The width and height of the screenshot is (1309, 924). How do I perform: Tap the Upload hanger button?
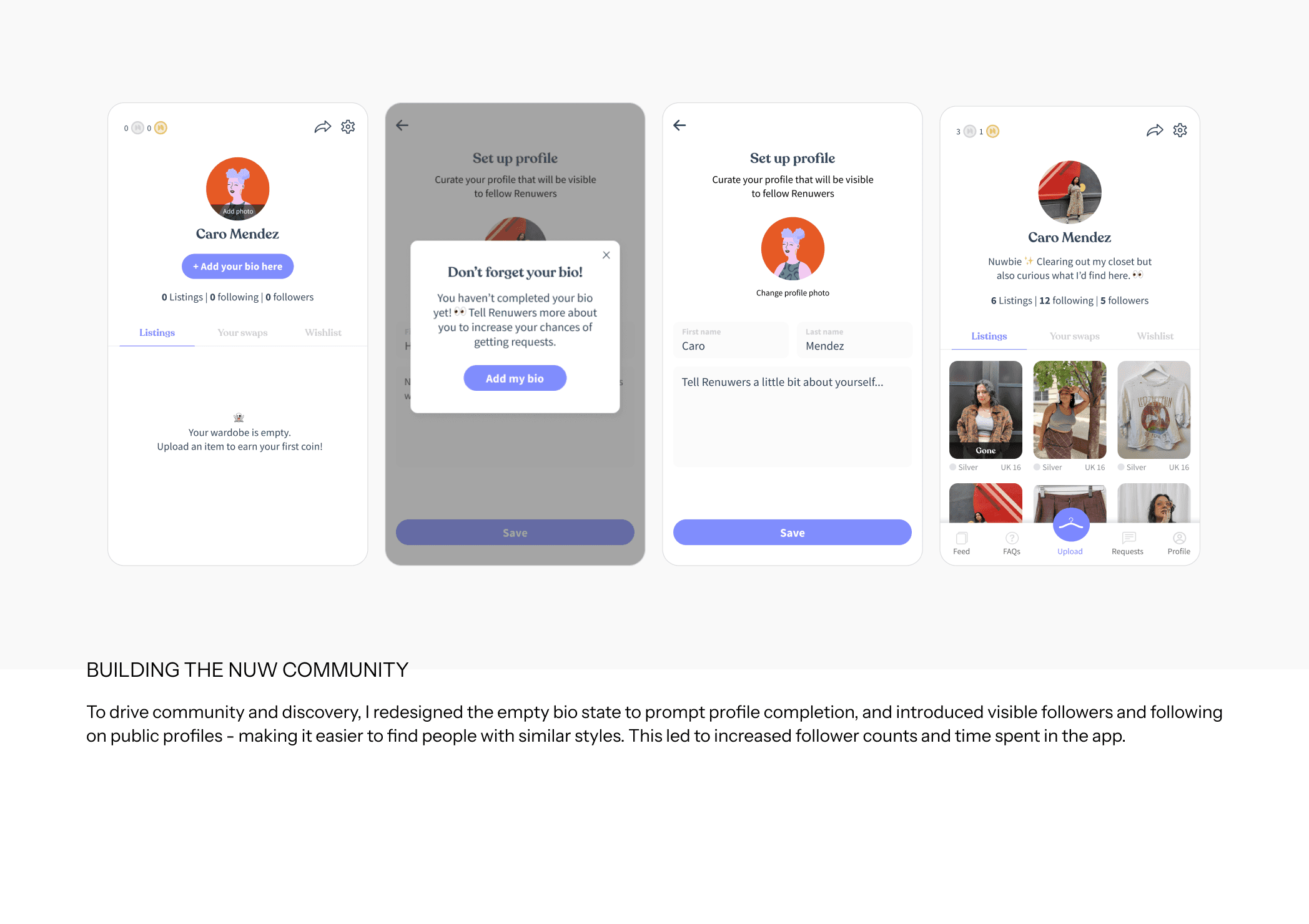coord(1070,525)
